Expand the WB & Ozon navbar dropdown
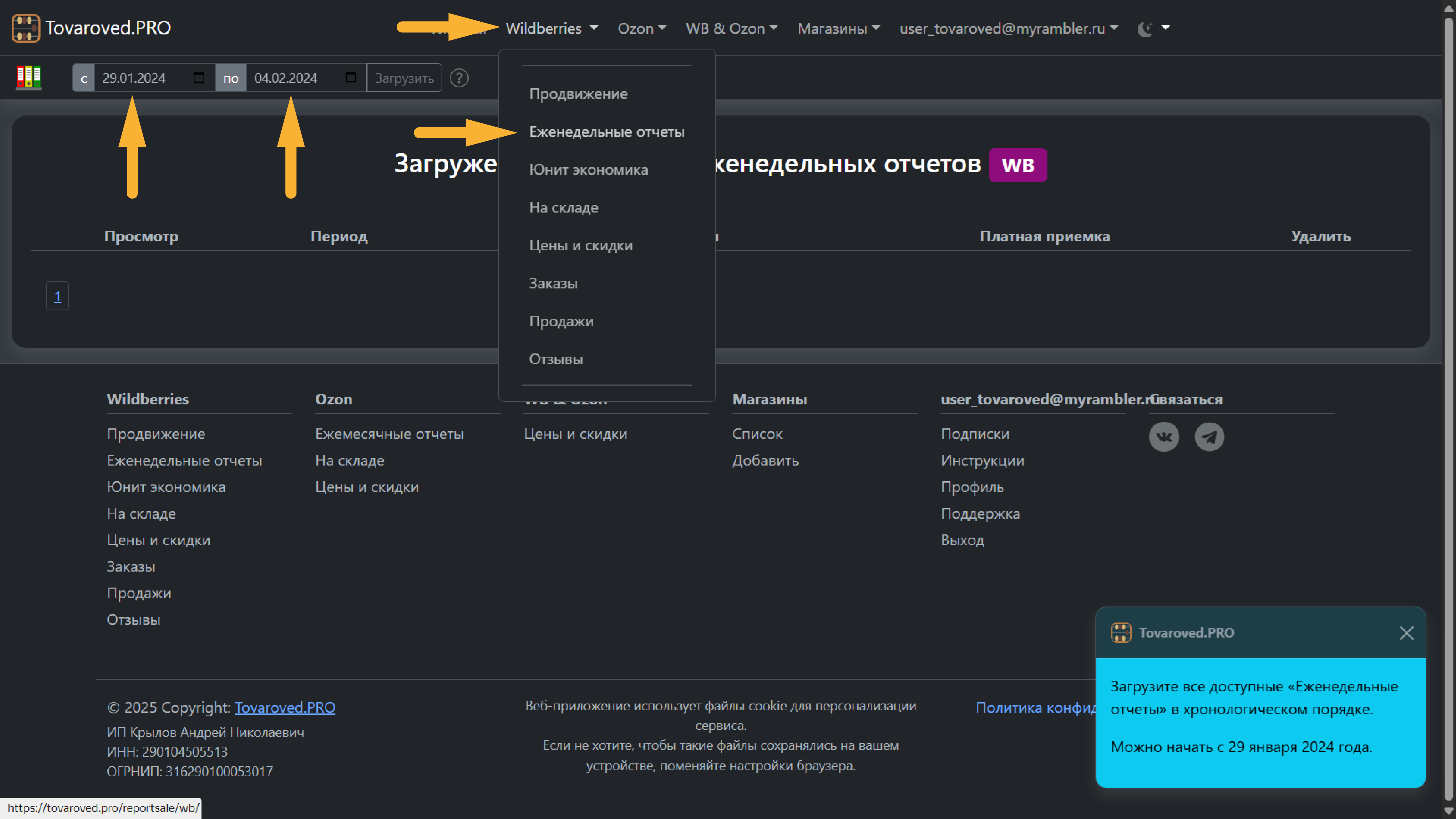The image size is (1456, 819). tap(731, 28)
